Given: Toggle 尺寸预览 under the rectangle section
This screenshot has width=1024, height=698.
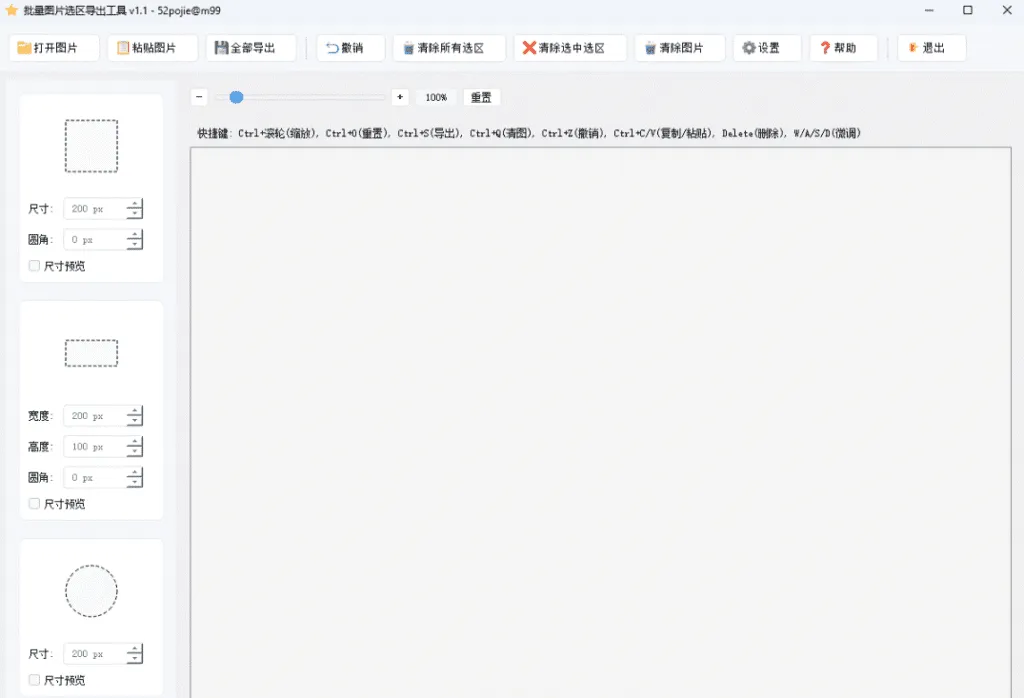Looking at the screenshot, I should click(x=34, y=503).
